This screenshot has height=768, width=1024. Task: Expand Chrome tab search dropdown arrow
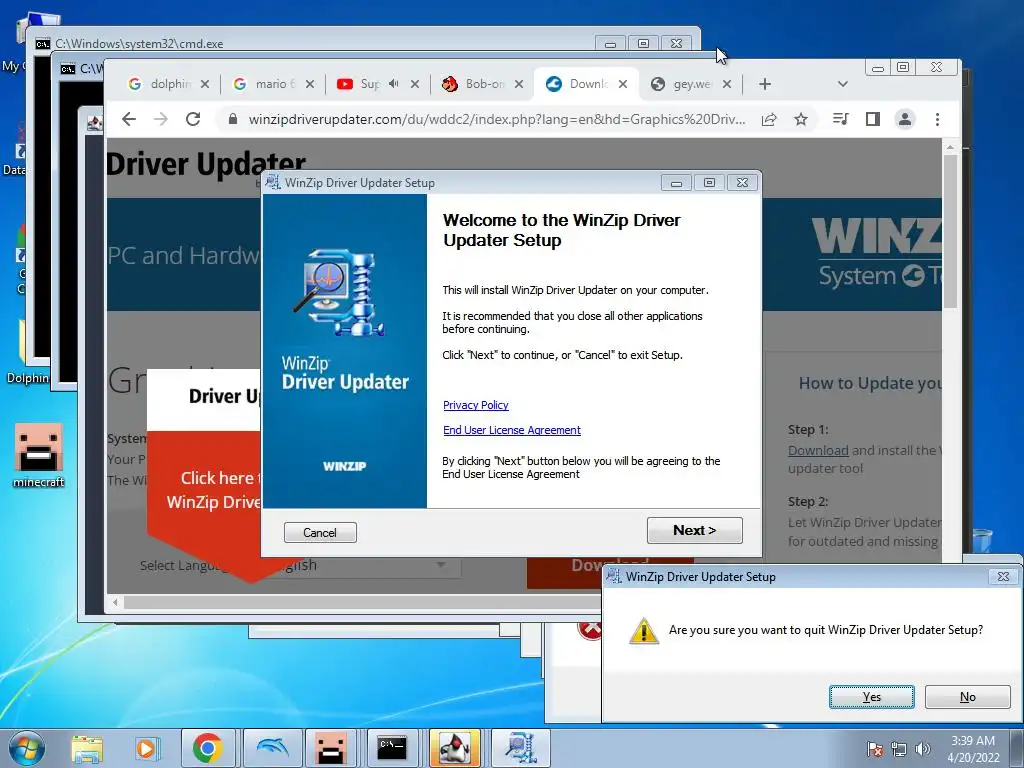(842, 84)
